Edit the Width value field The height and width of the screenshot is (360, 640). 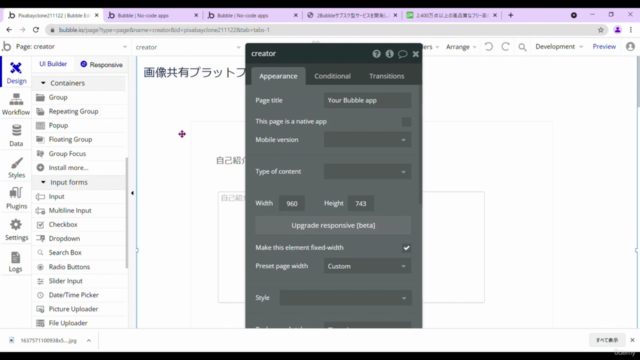tap(292, 203)
